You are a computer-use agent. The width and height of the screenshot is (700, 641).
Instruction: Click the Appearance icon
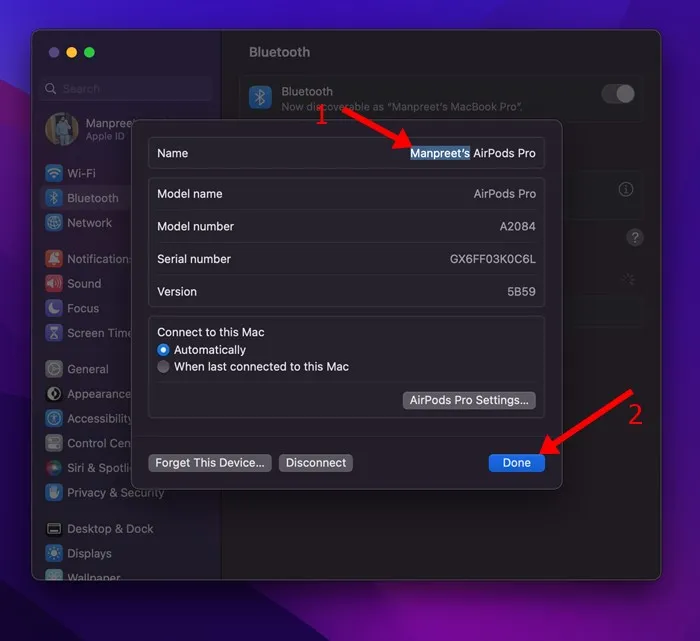tap(54, 394)
